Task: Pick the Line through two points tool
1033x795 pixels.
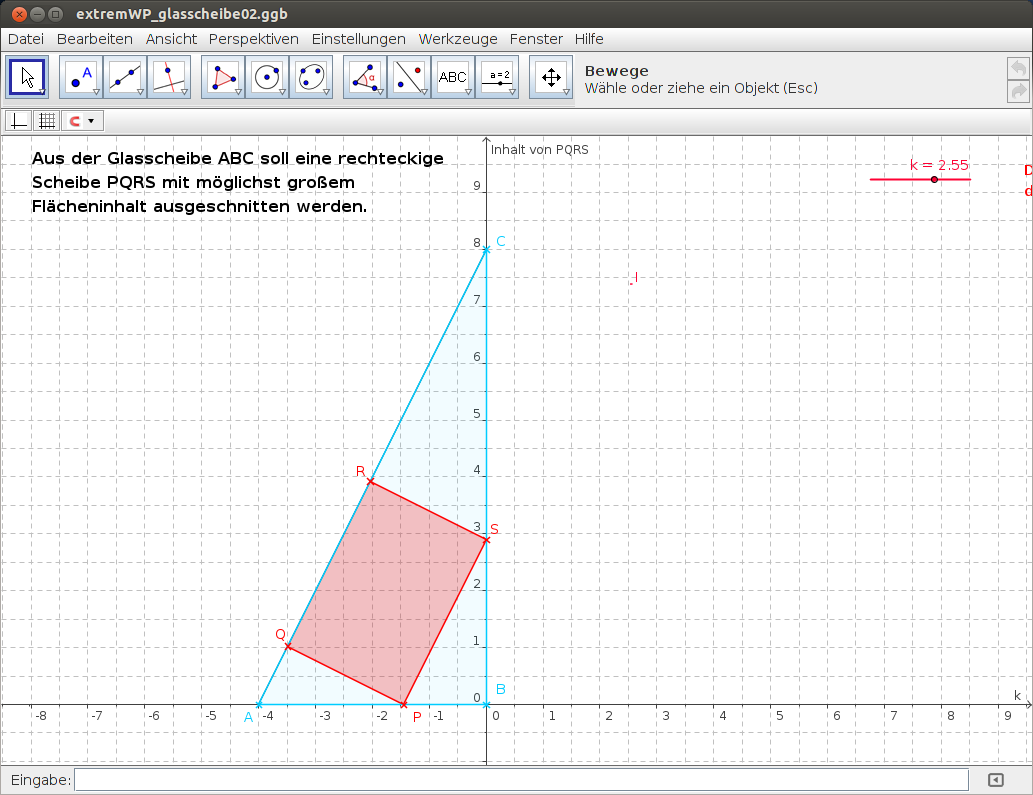Action: 125,76
